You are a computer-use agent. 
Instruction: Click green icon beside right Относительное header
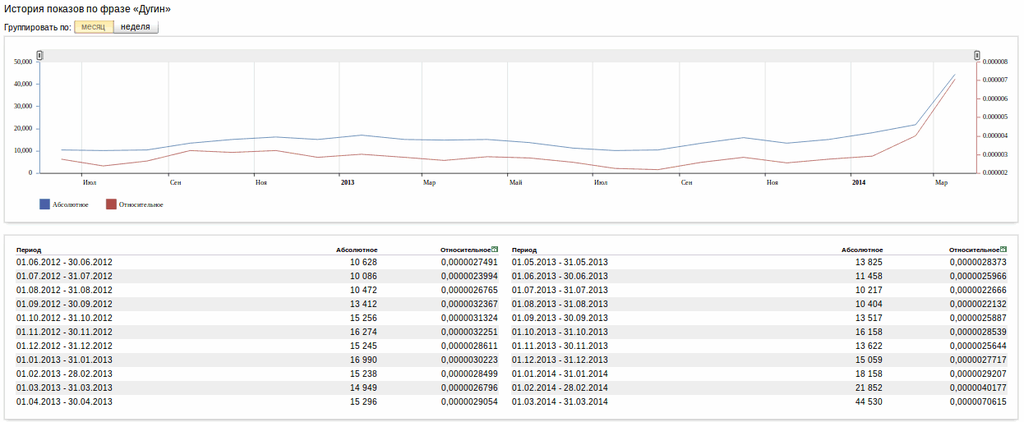(x=1003, y=248)
